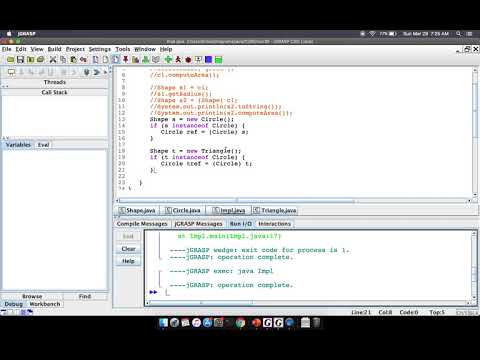This screenshot has width=480, height=360.
Task: Click the Spotlight search icon in menu bar
Action: 459,34
